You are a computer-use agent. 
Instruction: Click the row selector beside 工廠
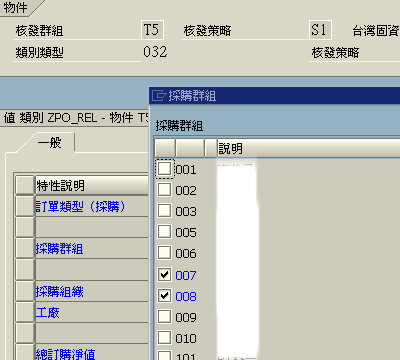[x=25, y=312]
